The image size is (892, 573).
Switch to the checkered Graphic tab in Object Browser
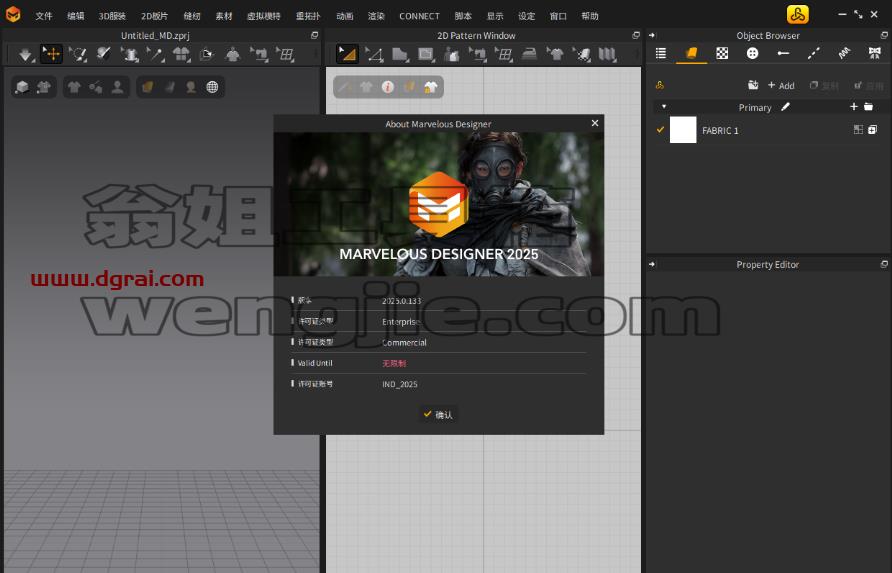coord(722,53)
